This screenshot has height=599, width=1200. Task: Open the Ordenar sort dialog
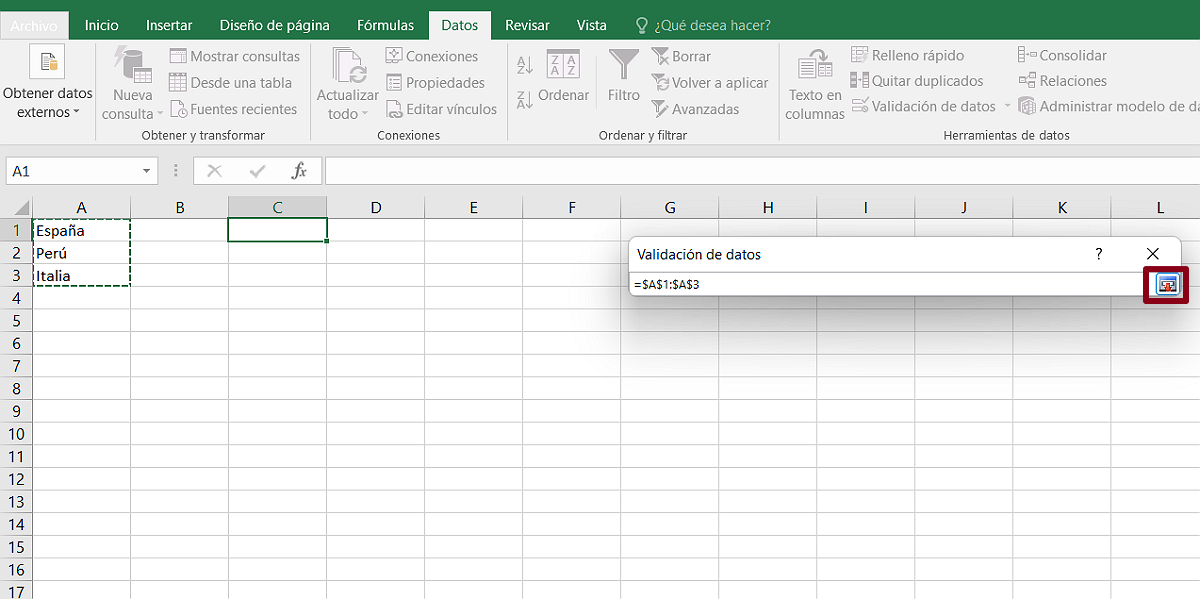pos(564,76)
